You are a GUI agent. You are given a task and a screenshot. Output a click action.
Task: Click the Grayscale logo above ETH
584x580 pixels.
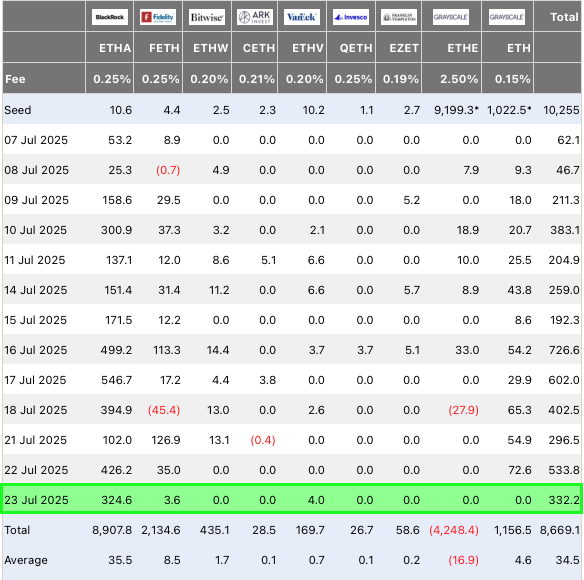coord(507,17)
